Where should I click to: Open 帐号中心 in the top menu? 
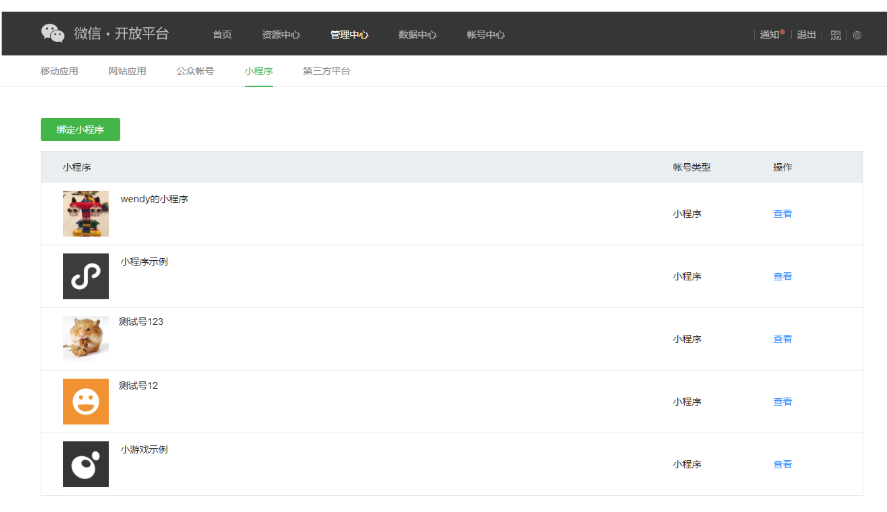(485, 35)
